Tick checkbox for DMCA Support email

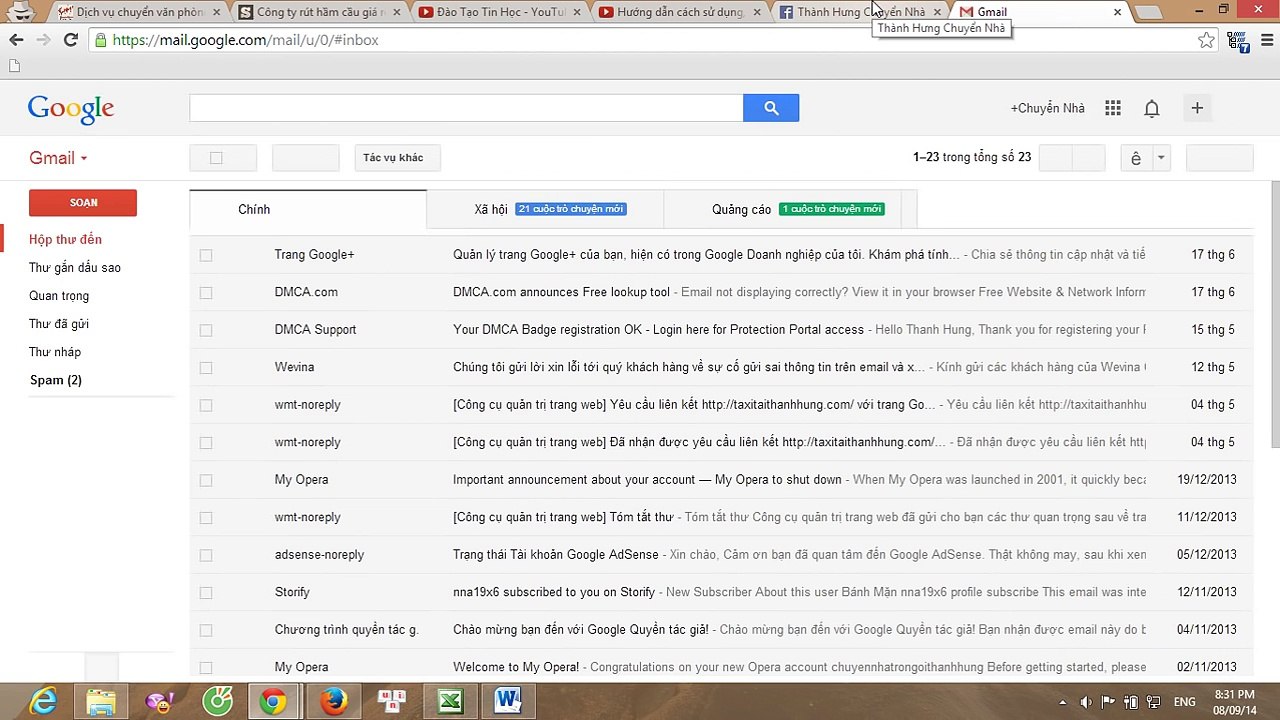(206, 330)
